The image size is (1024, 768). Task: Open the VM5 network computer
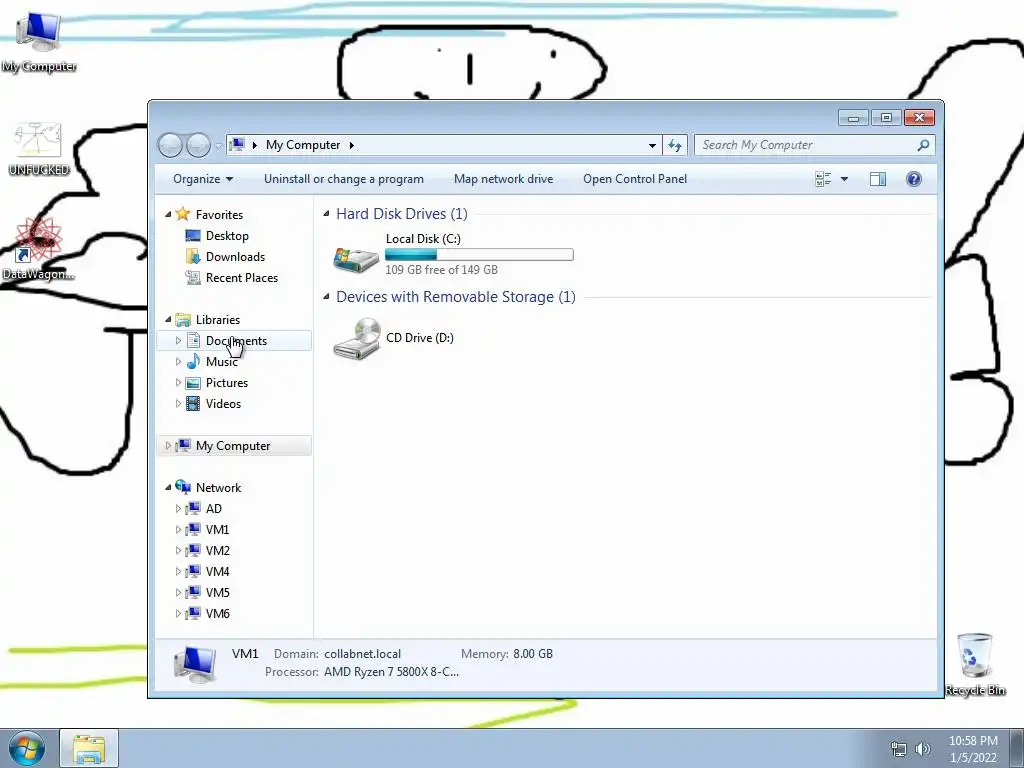(217, 592)
